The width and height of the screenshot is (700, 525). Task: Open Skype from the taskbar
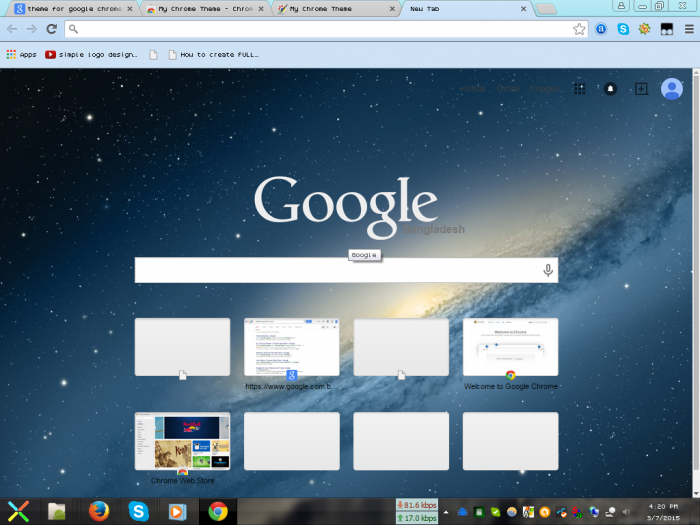(x=138, y=512)
